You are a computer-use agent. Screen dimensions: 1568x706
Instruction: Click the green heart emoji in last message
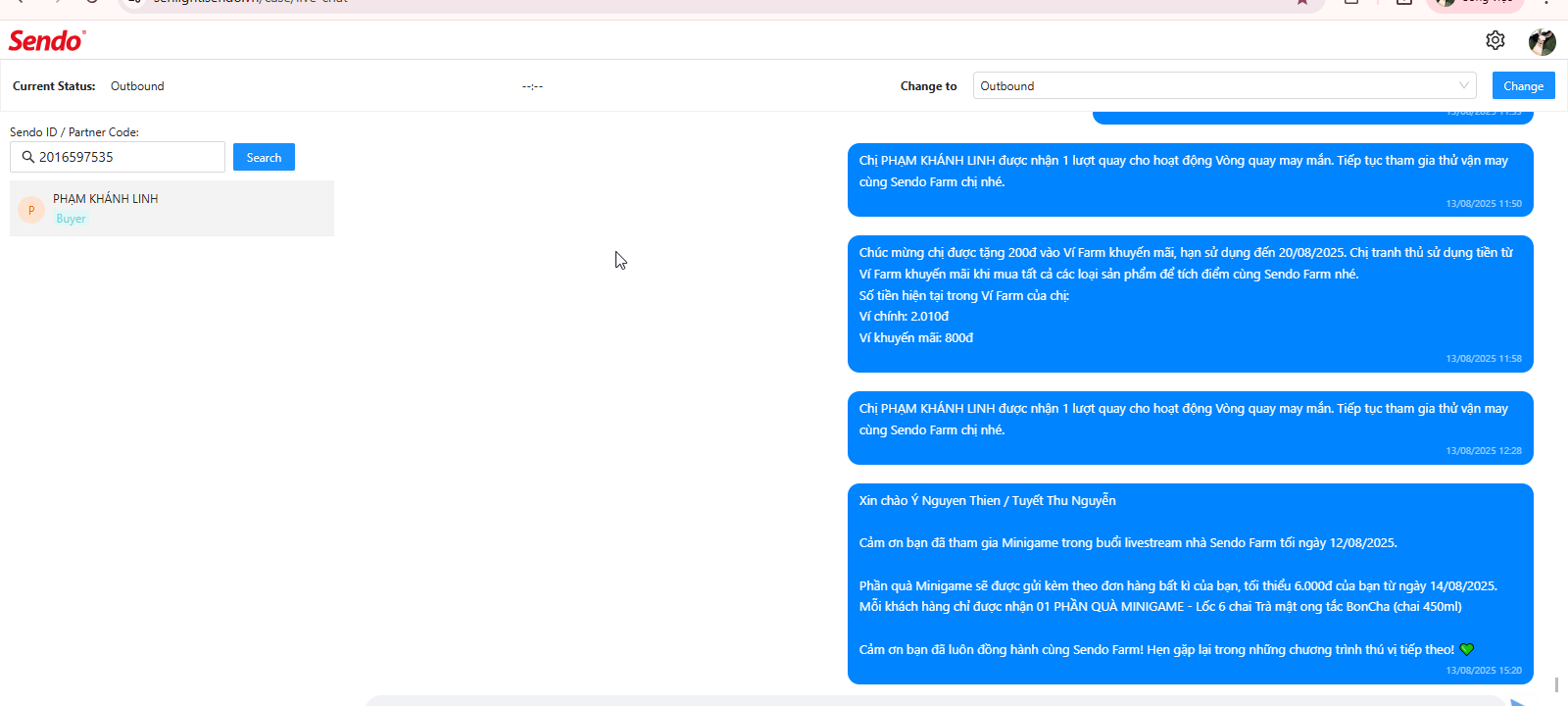(x=1467, y=649)
